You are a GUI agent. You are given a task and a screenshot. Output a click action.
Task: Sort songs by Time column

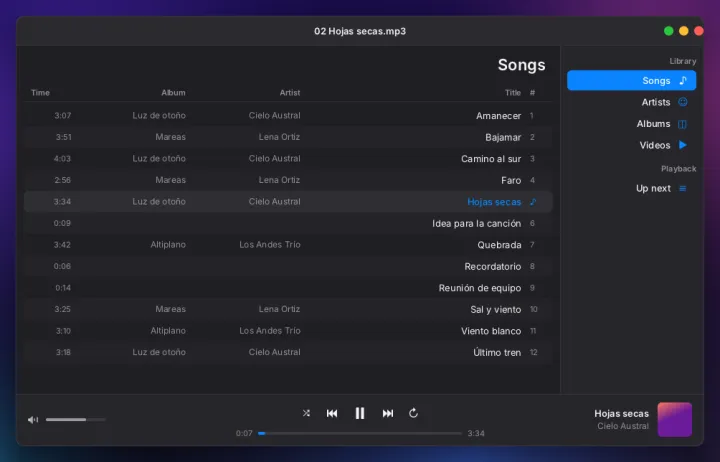click(40, 93)
